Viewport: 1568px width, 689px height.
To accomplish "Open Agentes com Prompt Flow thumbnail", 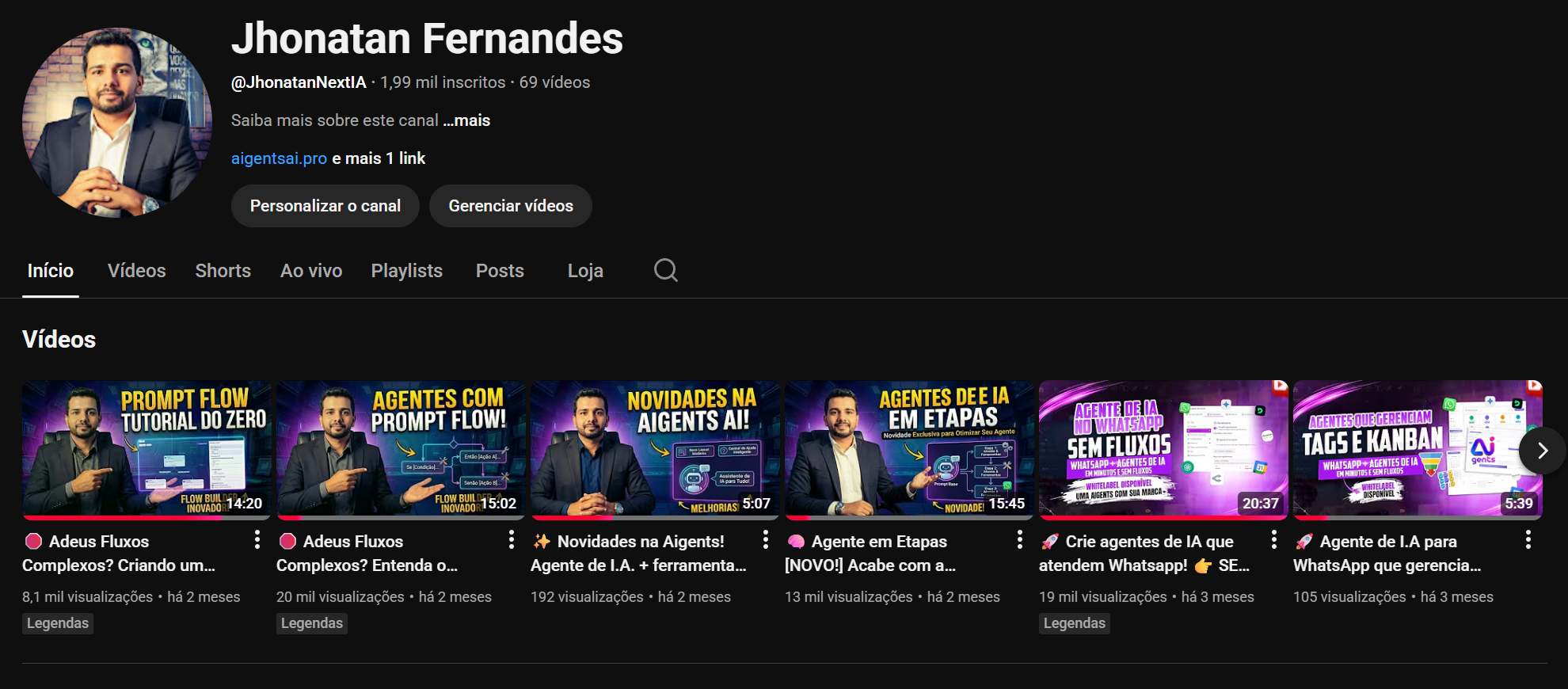I will point(401,449).
